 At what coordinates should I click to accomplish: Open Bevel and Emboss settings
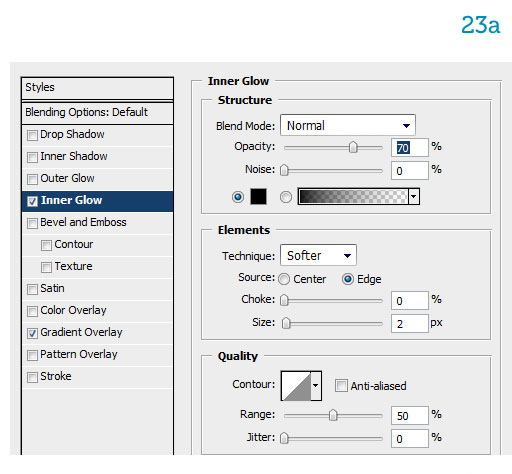(x=97, y=223)
